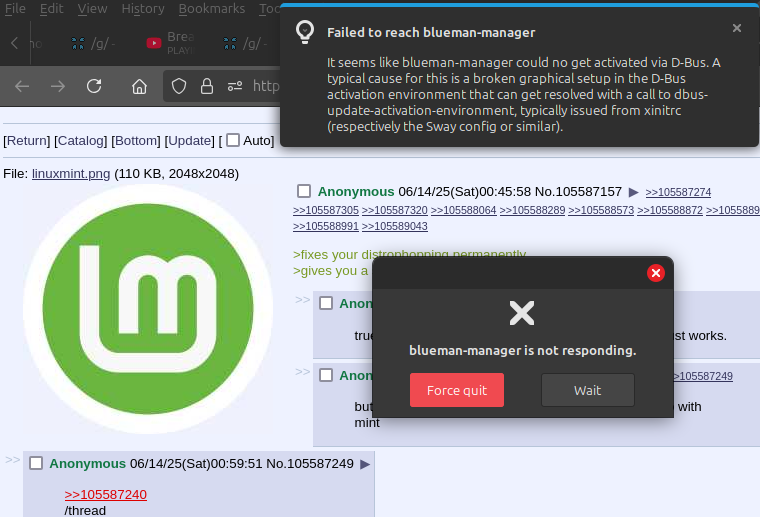Open the linuxmint.png file link
Image resolution: width=760 pixels, height=517 pixels.
coord(71,173)
